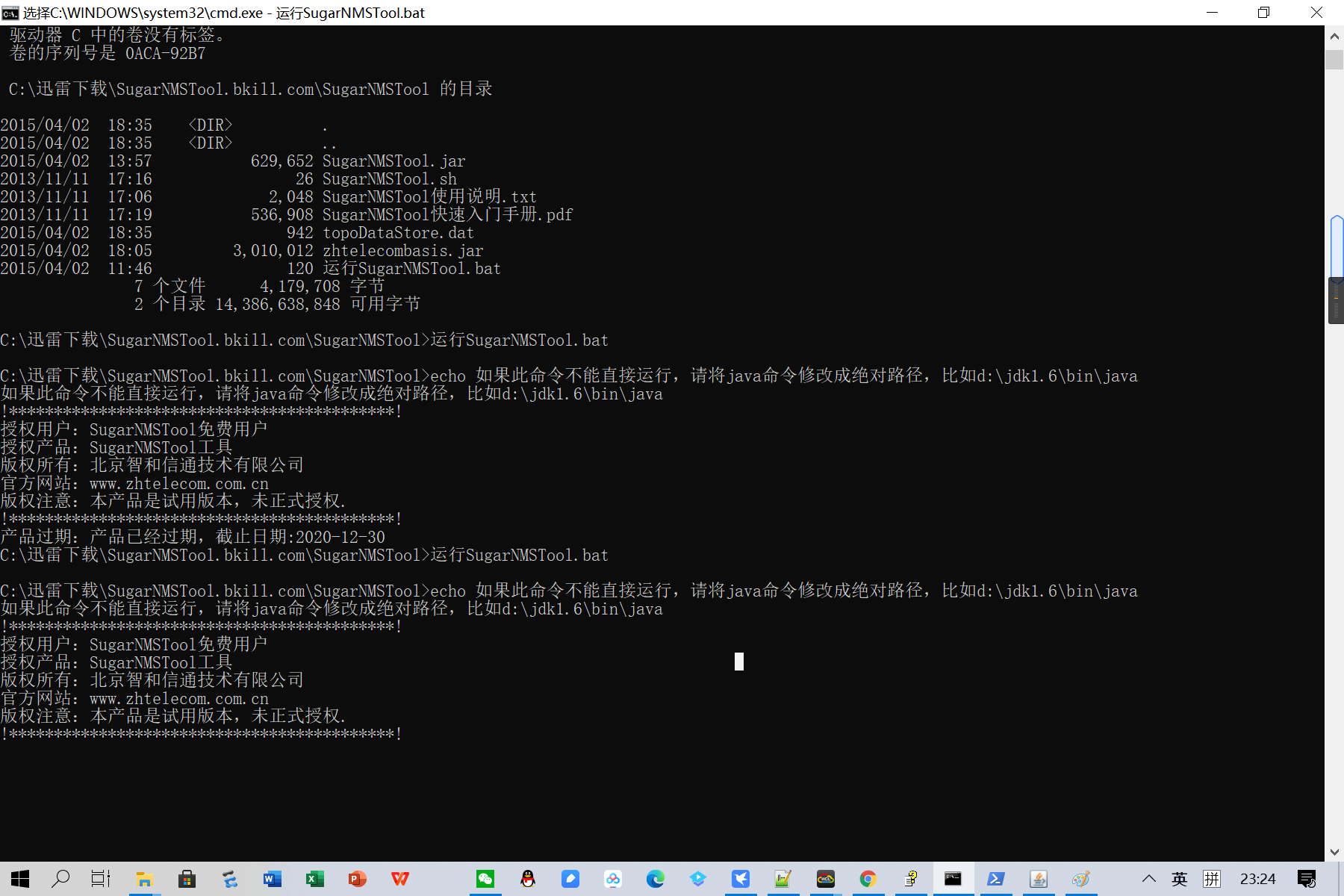The image size is (1344, 896).
Task: Click the 'SugarNMSTool使用说明.txt' file row
Action: click(x=269, y=197)
